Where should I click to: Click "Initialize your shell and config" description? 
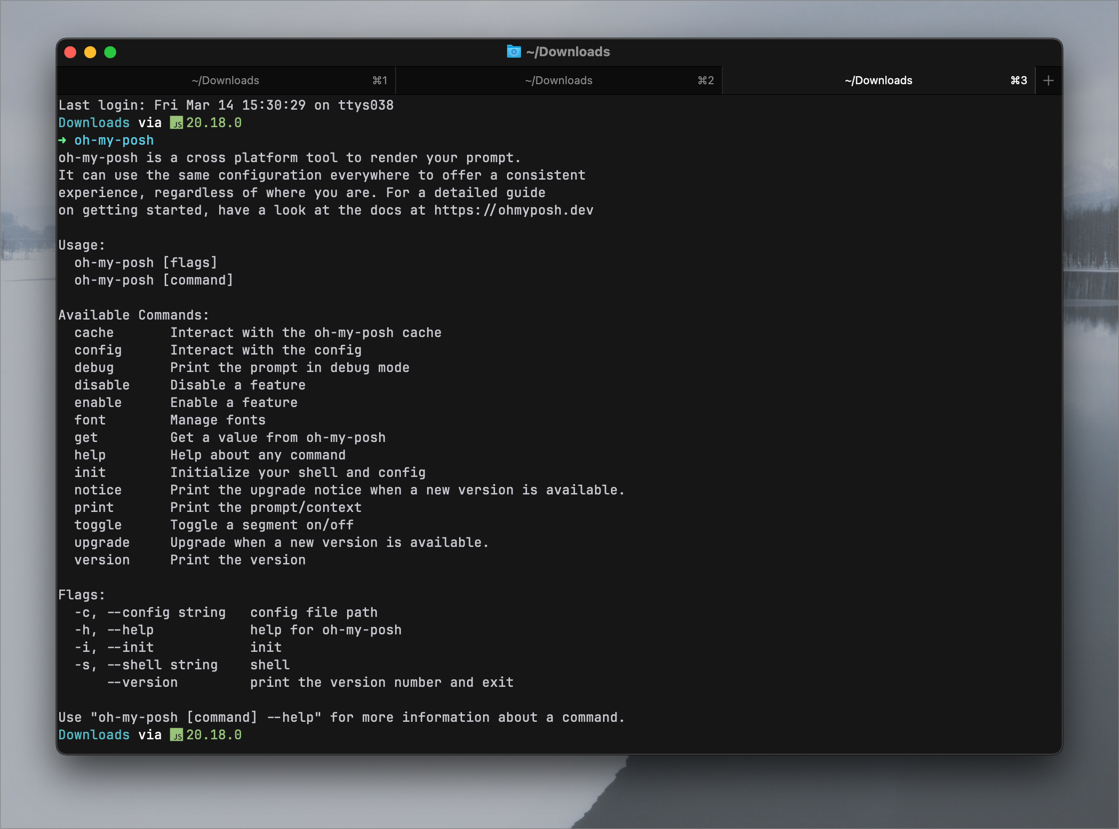click(x=298, y=472)
